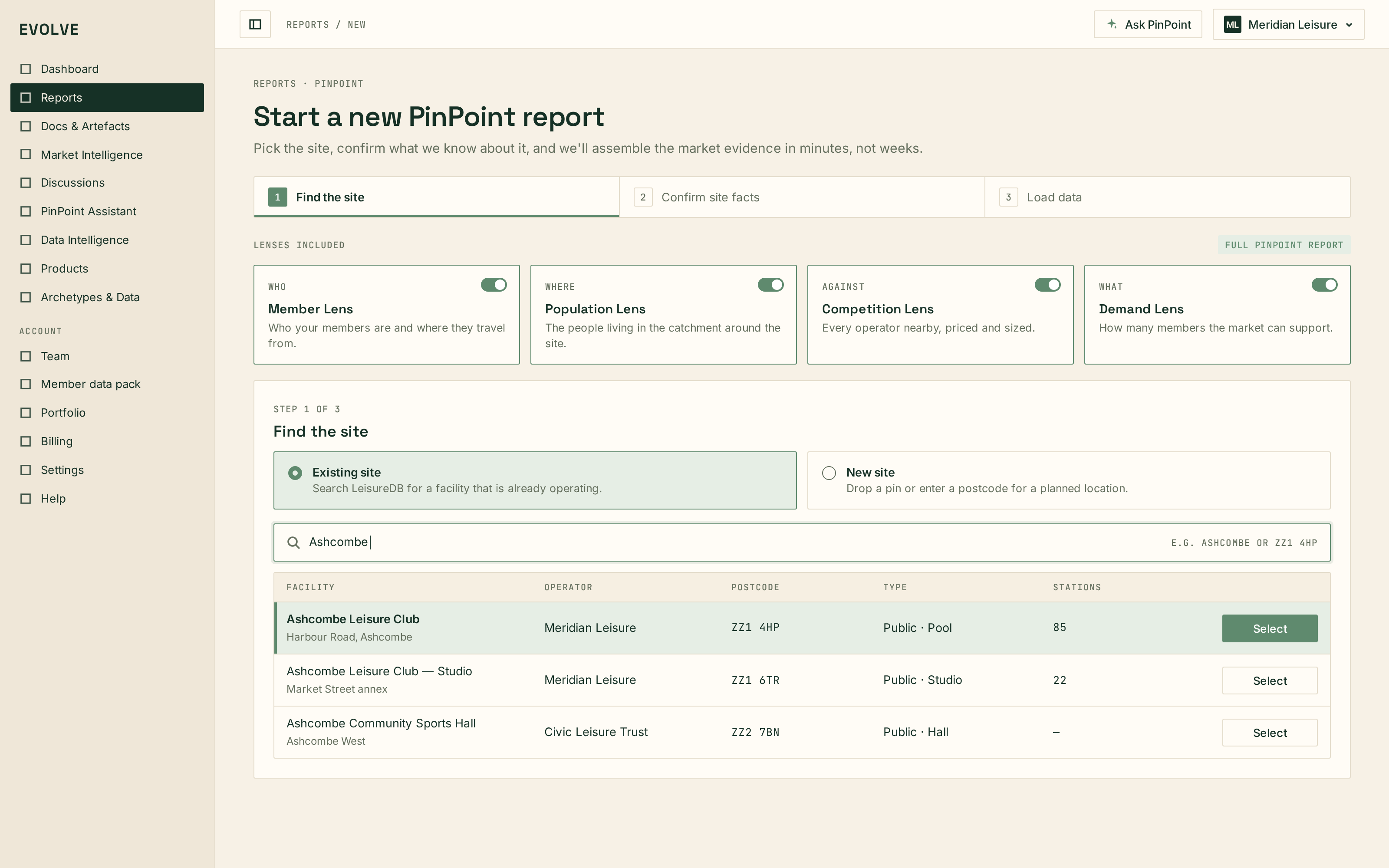Click the Team sidebar icon
1389x868 pixels.
25,356
